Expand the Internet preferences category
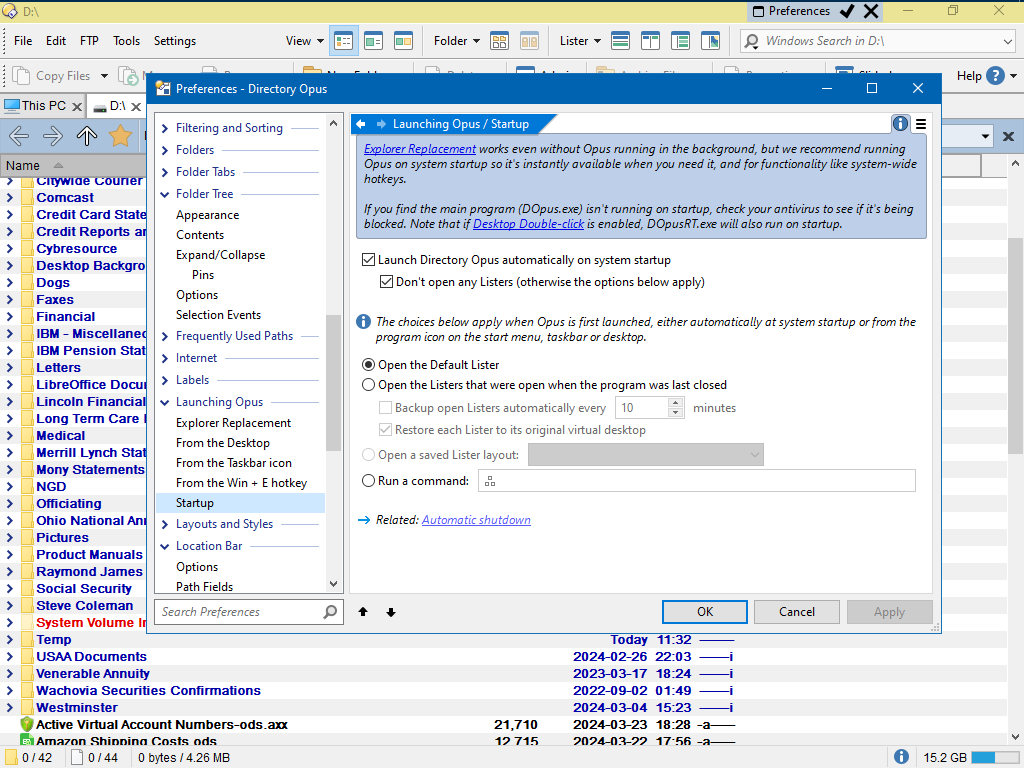Image resolution: width=1024 pixels, height=768 pixels. click(x=165, y=359)
